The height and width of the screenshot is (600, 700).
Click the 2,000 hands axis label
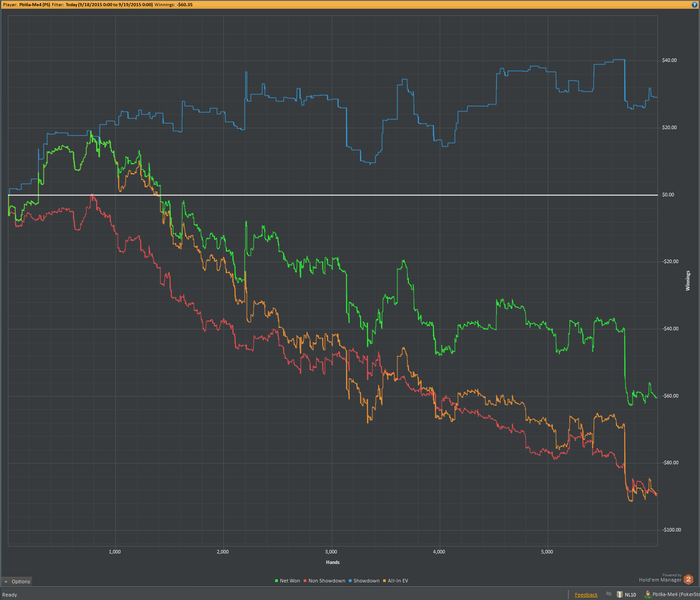223,552
